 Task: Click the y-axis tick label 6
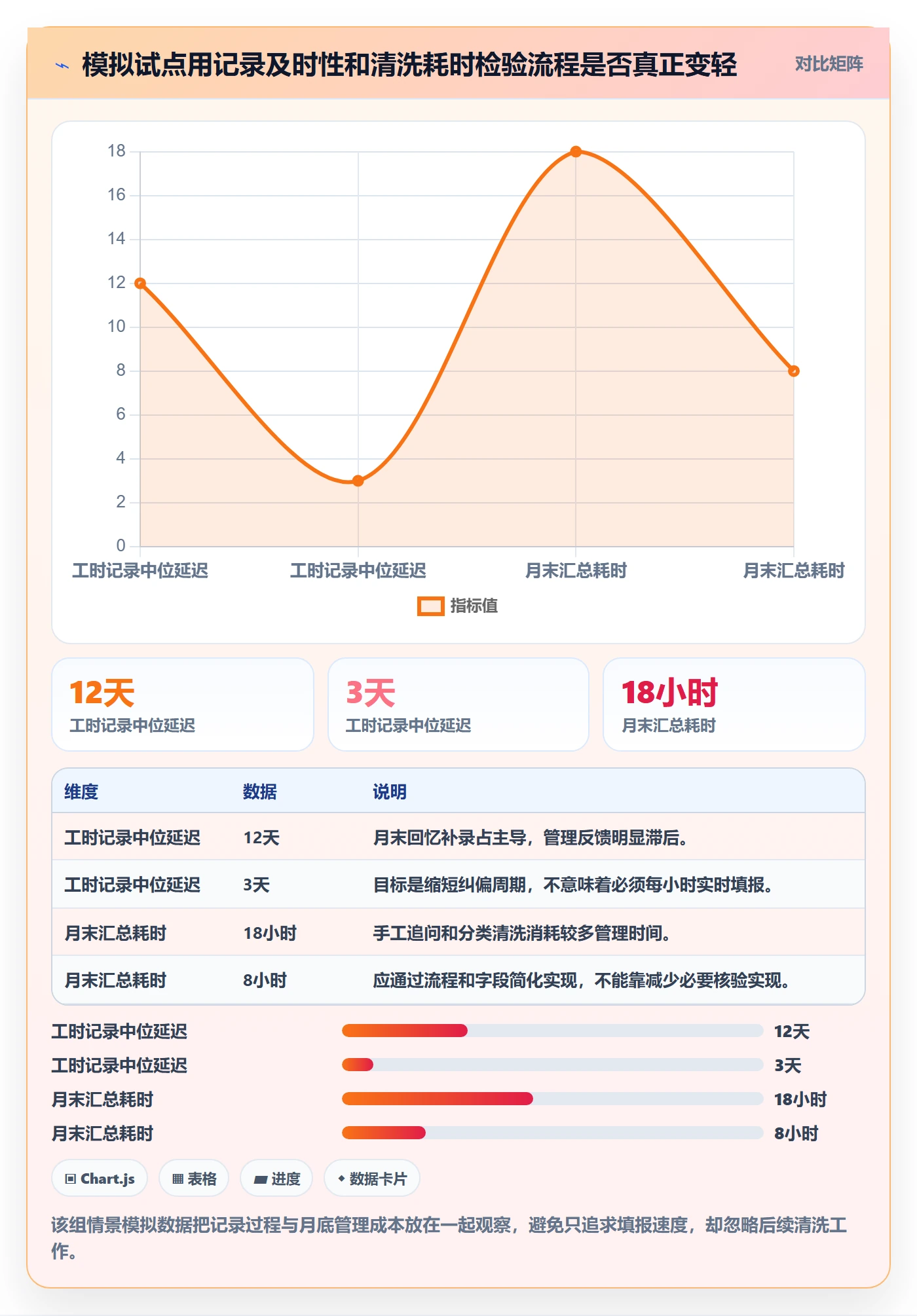tap(121, 414)
